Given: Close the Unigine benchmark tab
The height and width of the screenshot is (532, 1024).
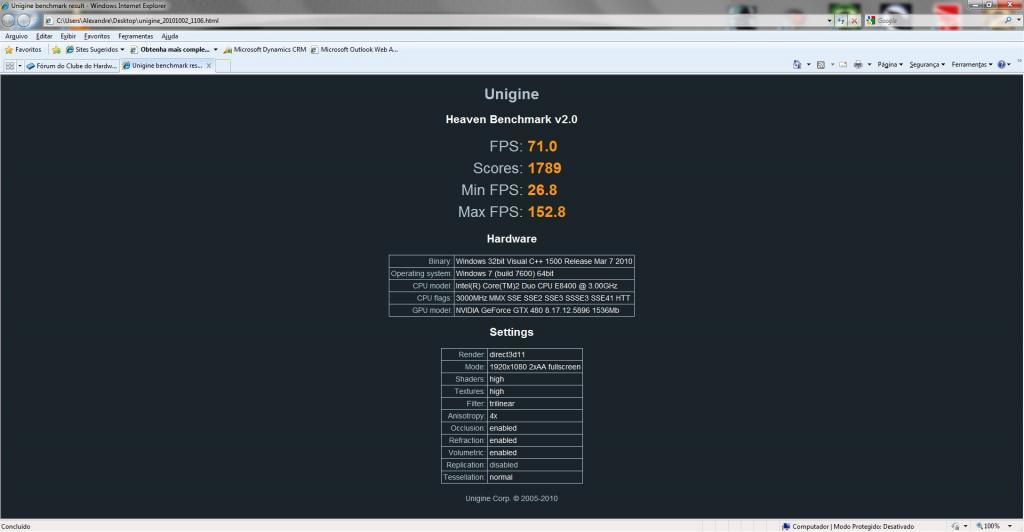Looking at the screenshot, I should pyautogui.click(x=209, y=65).
